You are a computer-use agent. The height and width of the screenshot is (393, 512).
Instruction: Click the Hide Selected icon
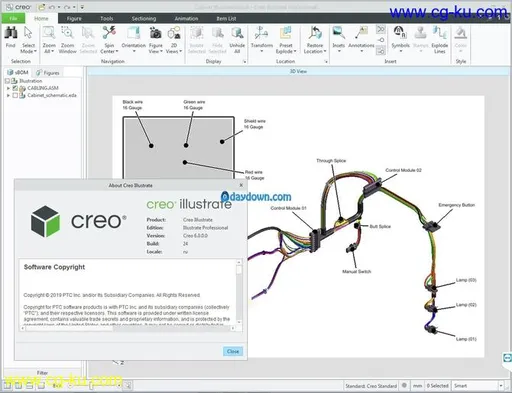217,33
